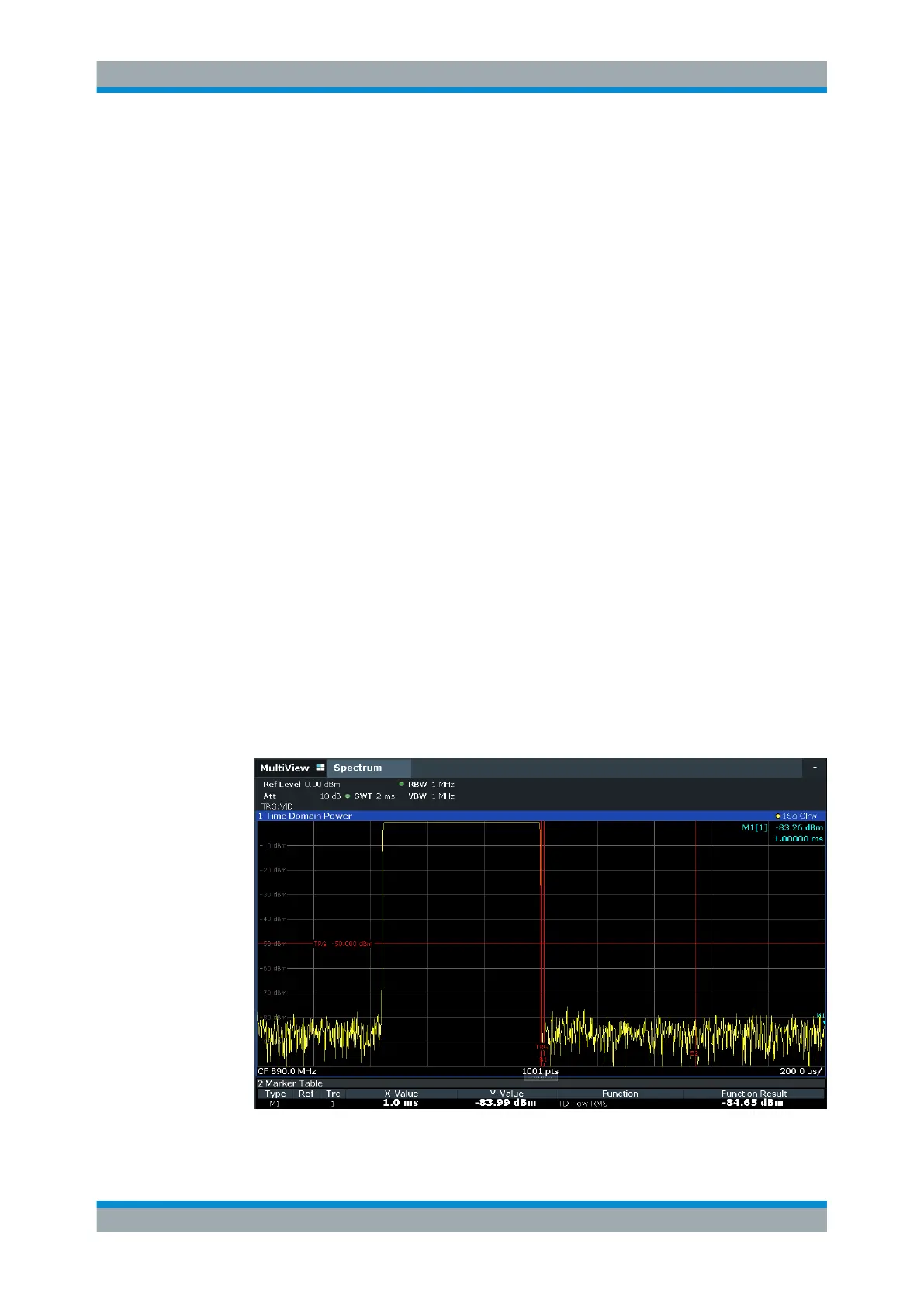The width and height of the screenshot is (924, 1307).
Task: Select the M1 row in Marker Table
Action: (541, 1104)
